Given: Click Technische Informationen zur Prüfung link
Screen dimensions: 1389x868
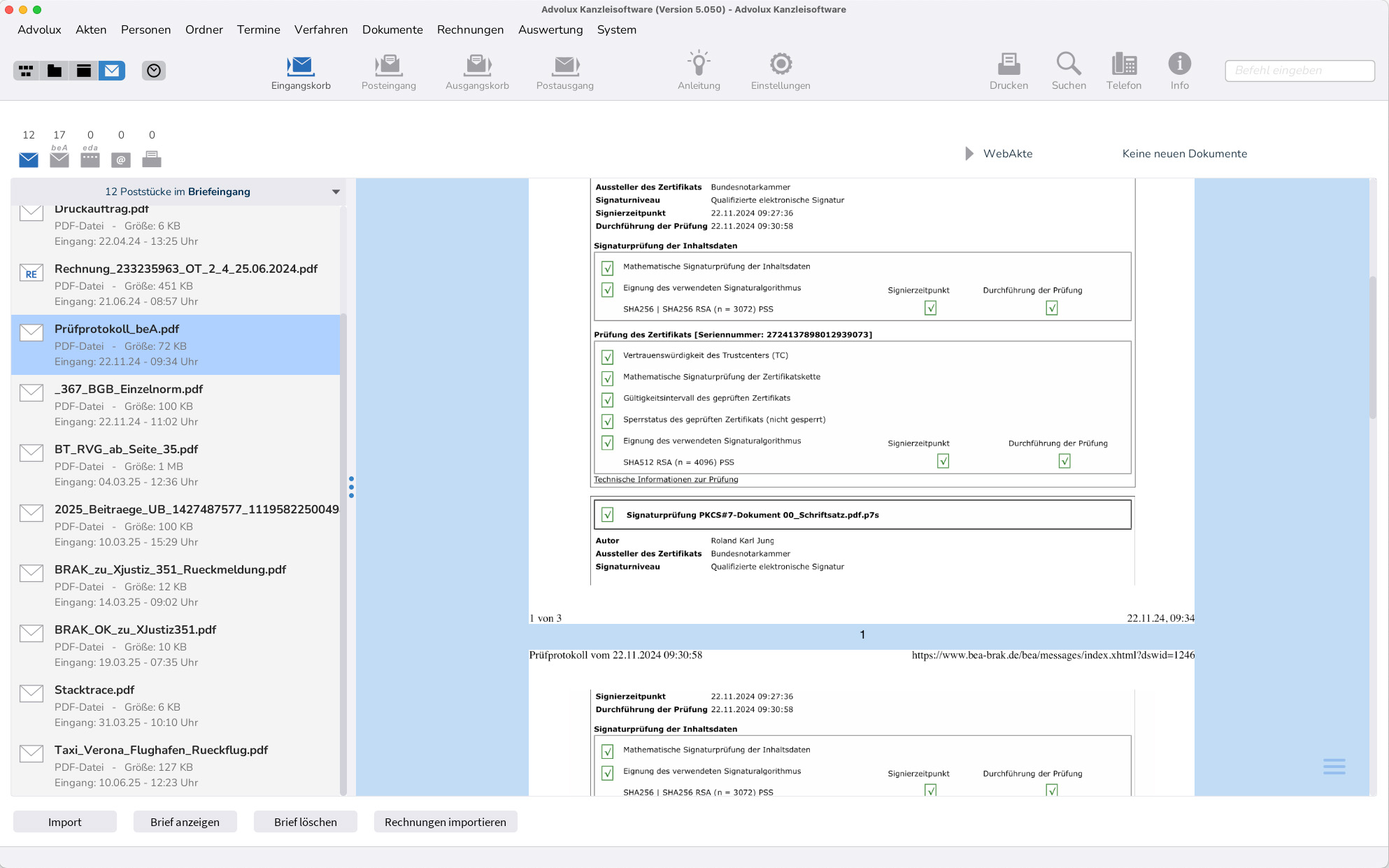Looking at the screenshot, I should click(x=666, y=479).
